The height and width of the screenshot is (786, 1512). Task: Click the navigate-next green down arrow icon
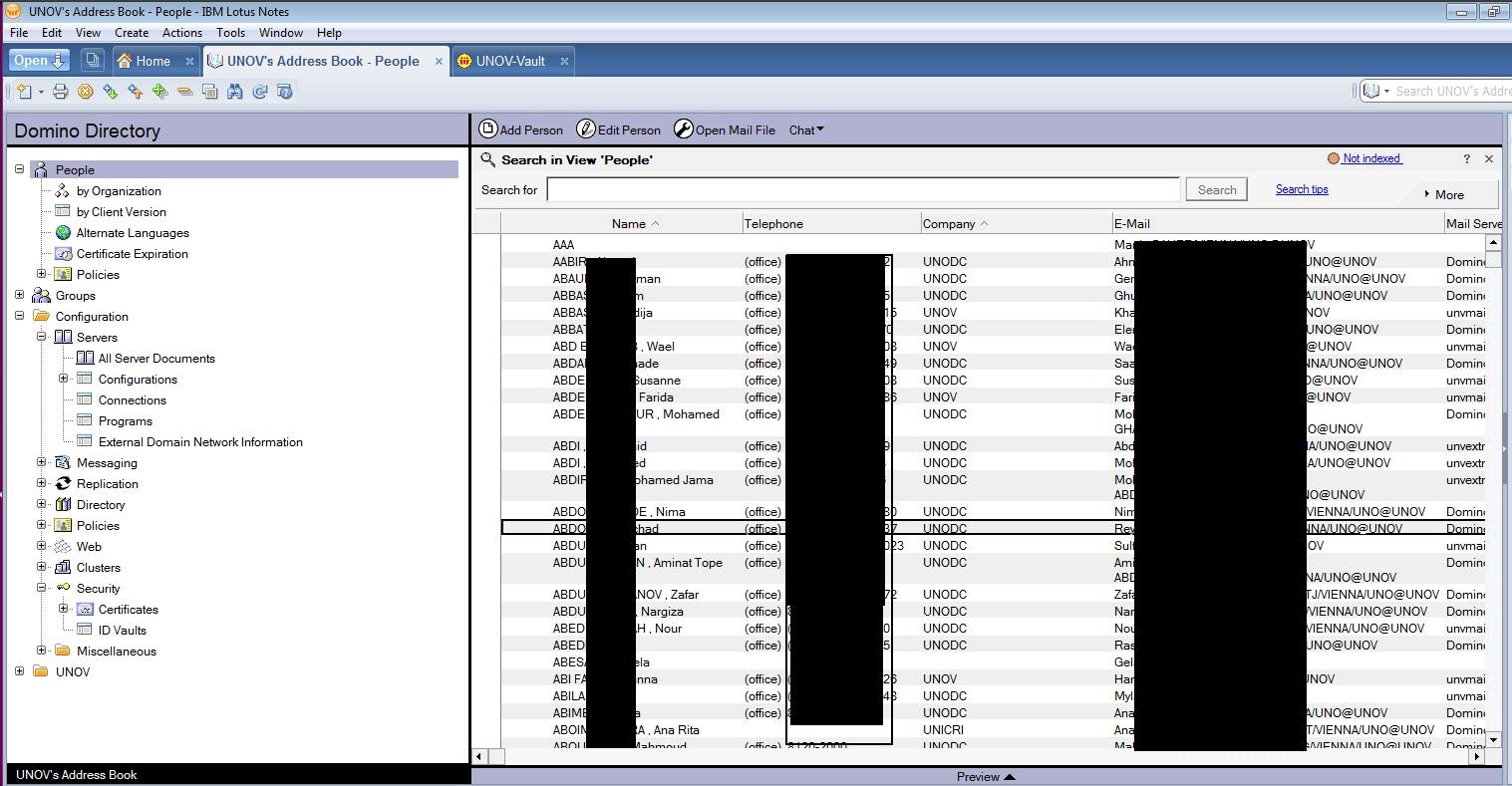[110, 92]
